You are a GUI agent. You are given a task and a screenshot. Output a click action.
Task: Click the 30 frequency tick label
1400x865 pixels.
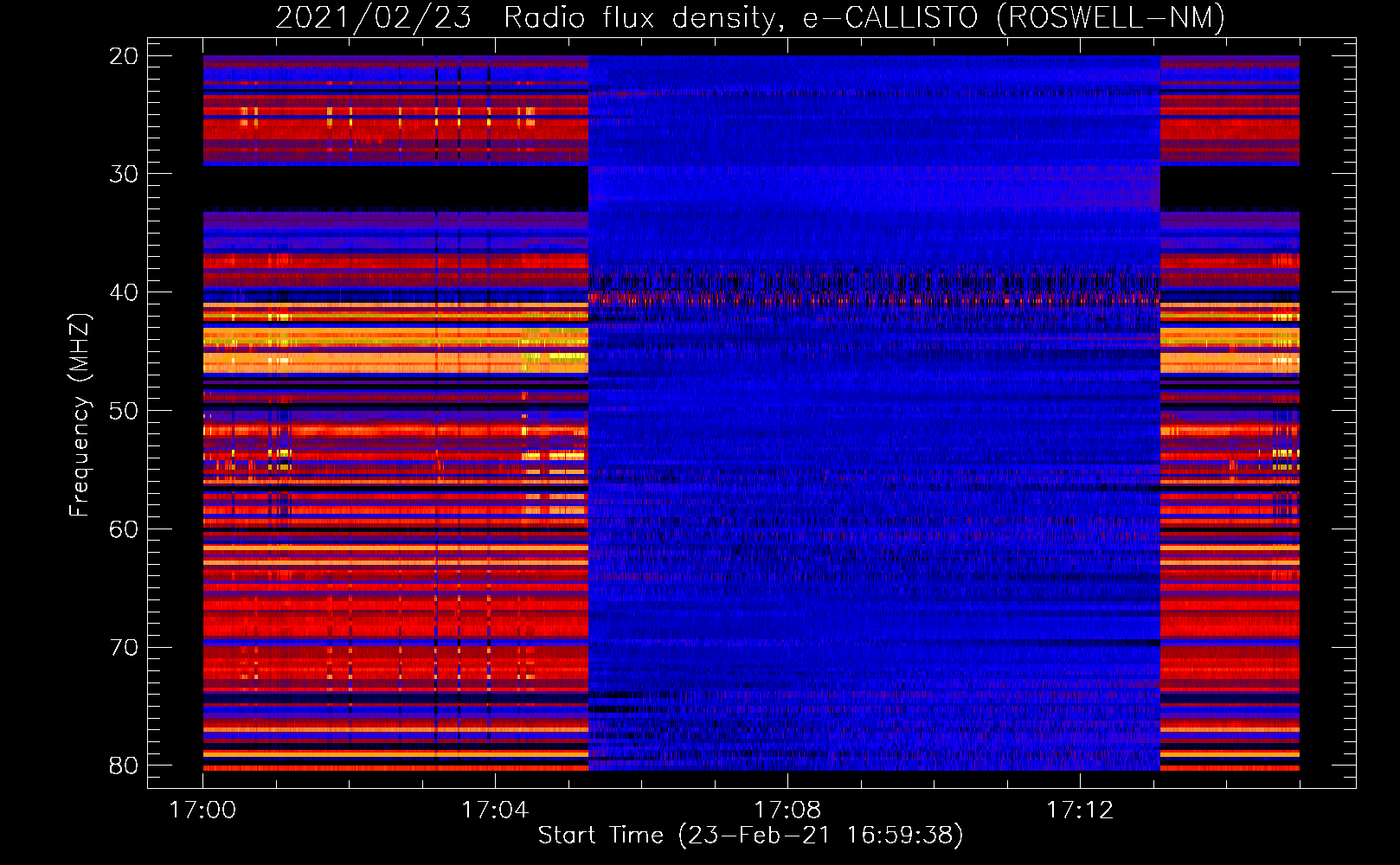coord(124,174)
